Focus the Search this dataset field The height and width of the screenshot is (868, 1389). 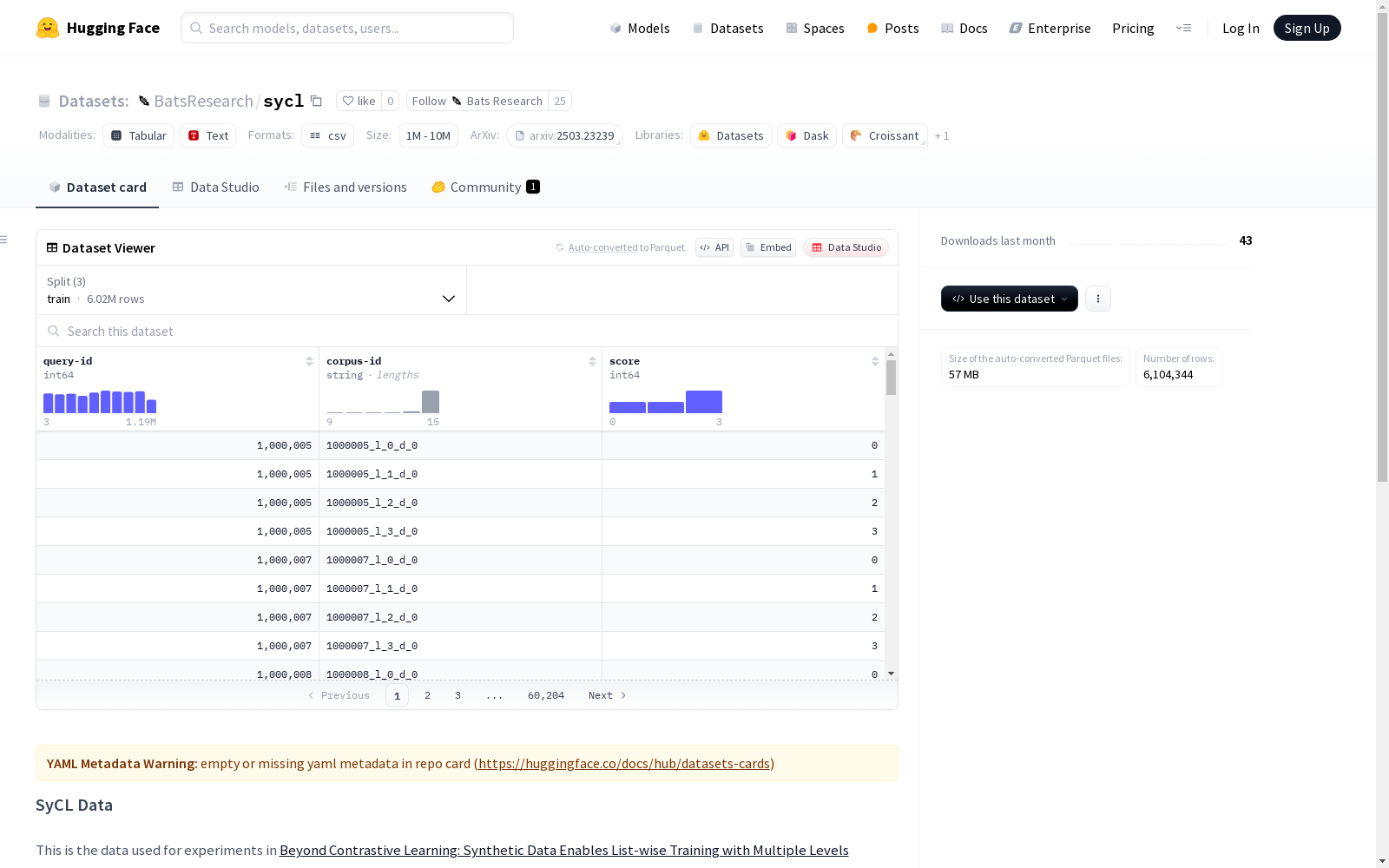[467, 331]
